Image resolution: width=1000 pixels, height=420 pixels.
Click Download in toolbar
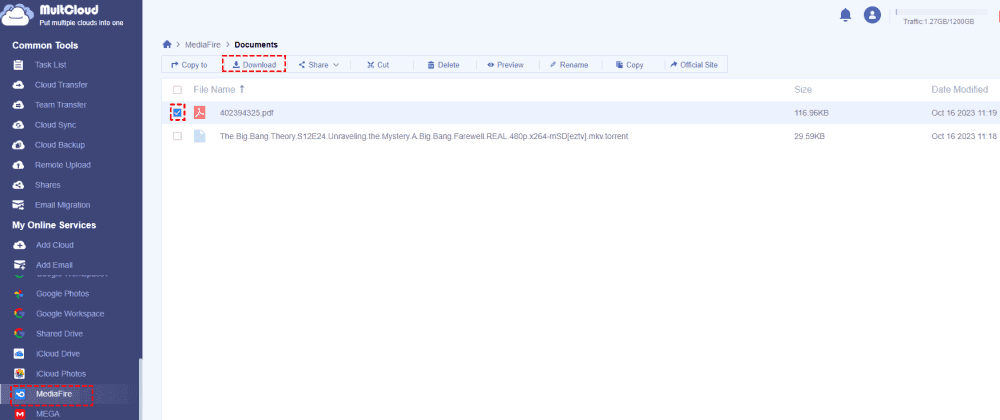pos(253,65)
